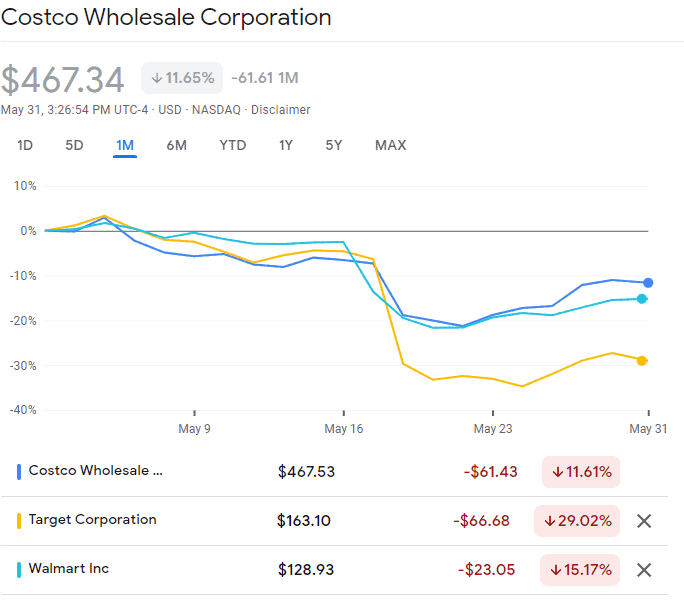Click Target yellow endpoint dot on chart
Screen dimensions: 684x601
642,360
